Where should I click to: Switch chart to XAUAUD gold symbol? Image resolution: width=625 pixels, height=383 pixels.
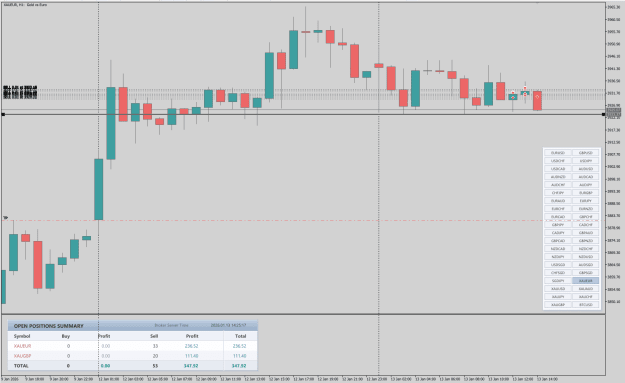pos(585,289)
